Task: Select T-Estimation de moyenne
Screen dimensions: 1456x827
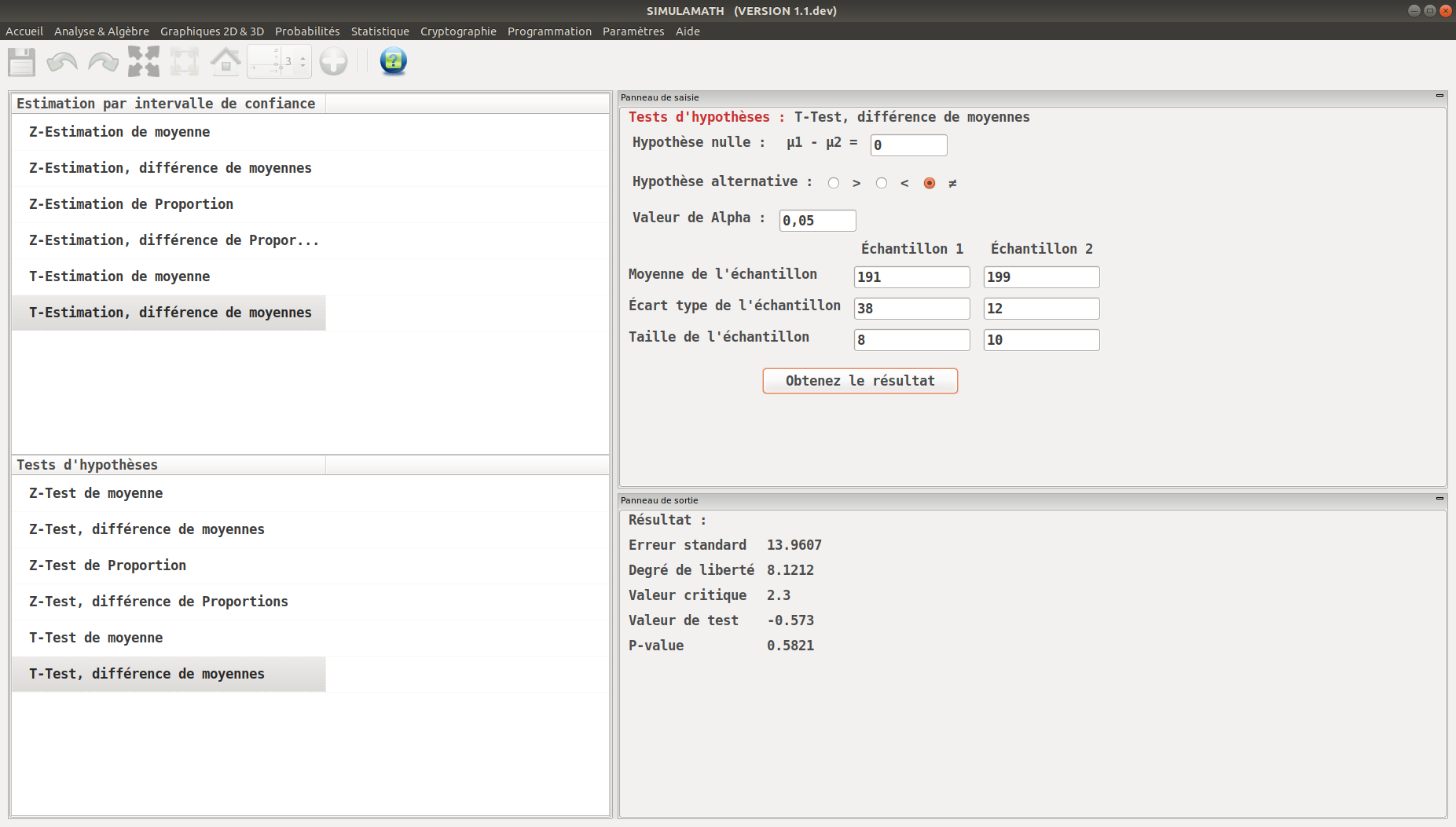Action: [x=169, y=276]
